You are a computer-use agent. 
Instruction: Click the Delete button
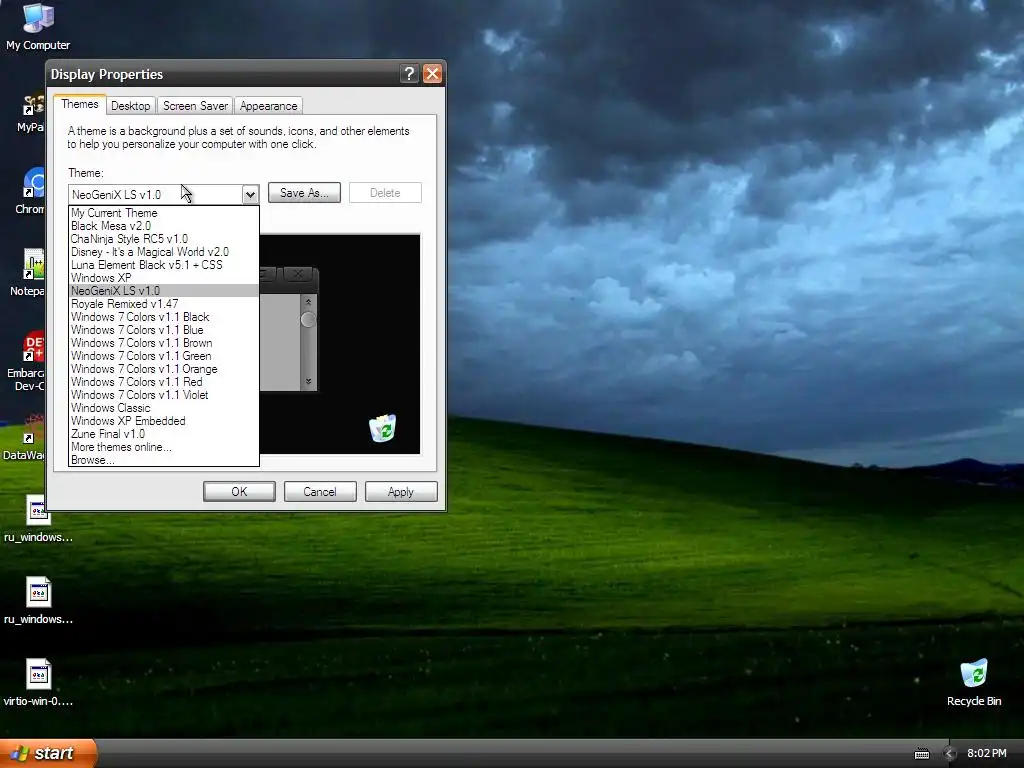tap(385, 193)
